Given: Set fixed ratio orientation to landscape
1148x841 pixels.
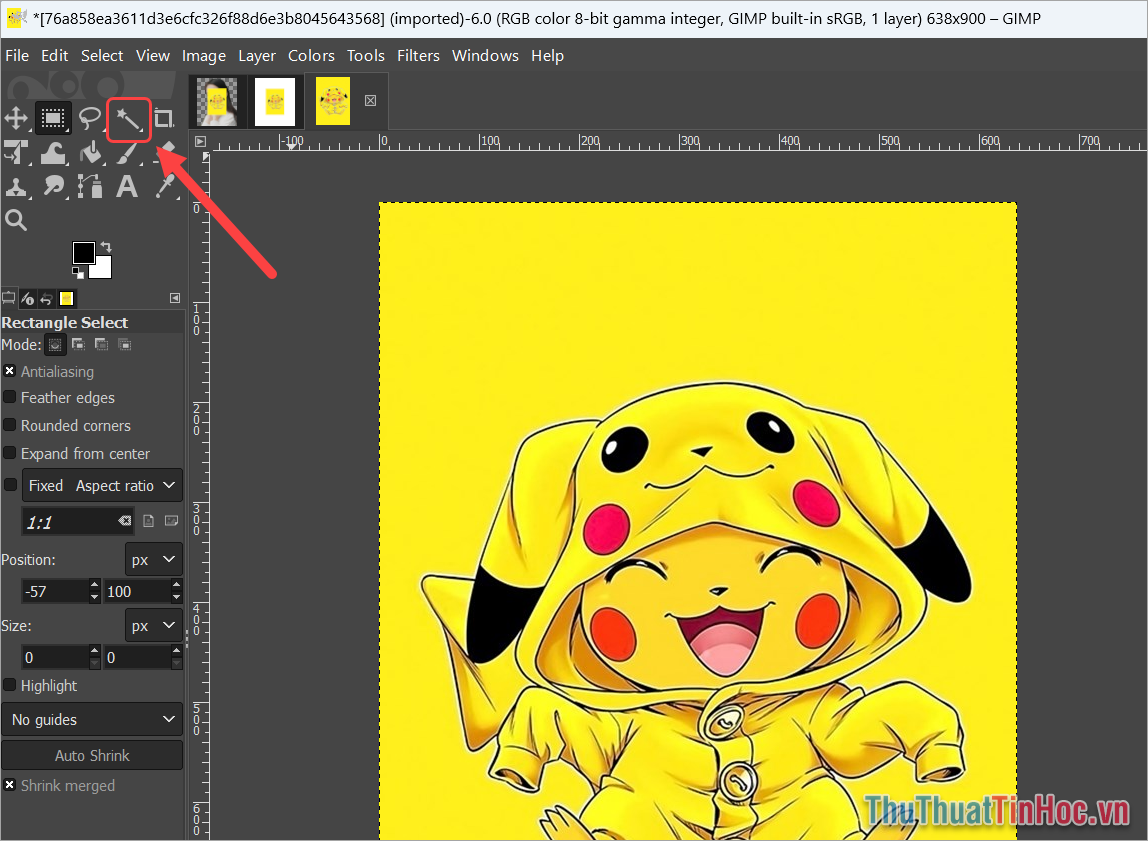Looking at the screenshot, I should click(x=171, y=520).
